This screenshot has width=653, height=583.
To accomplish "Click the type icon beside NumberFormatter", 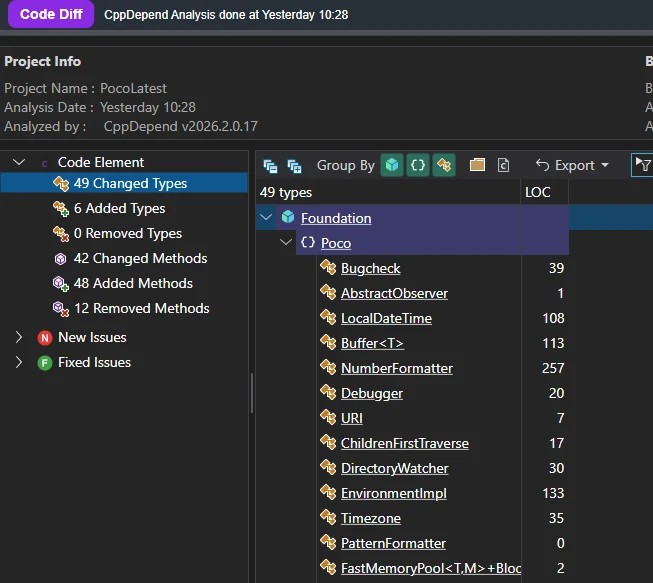I will [328, 367].
